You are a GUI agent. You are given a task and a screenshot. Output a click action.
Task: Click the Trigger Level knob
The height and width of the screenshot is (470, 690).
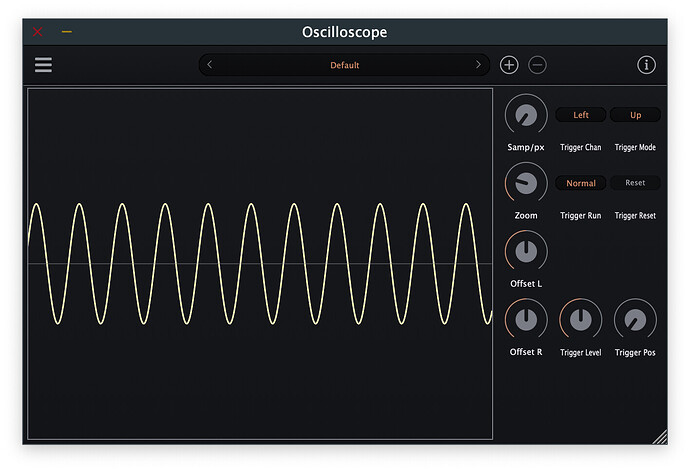[x=580, y=319]
